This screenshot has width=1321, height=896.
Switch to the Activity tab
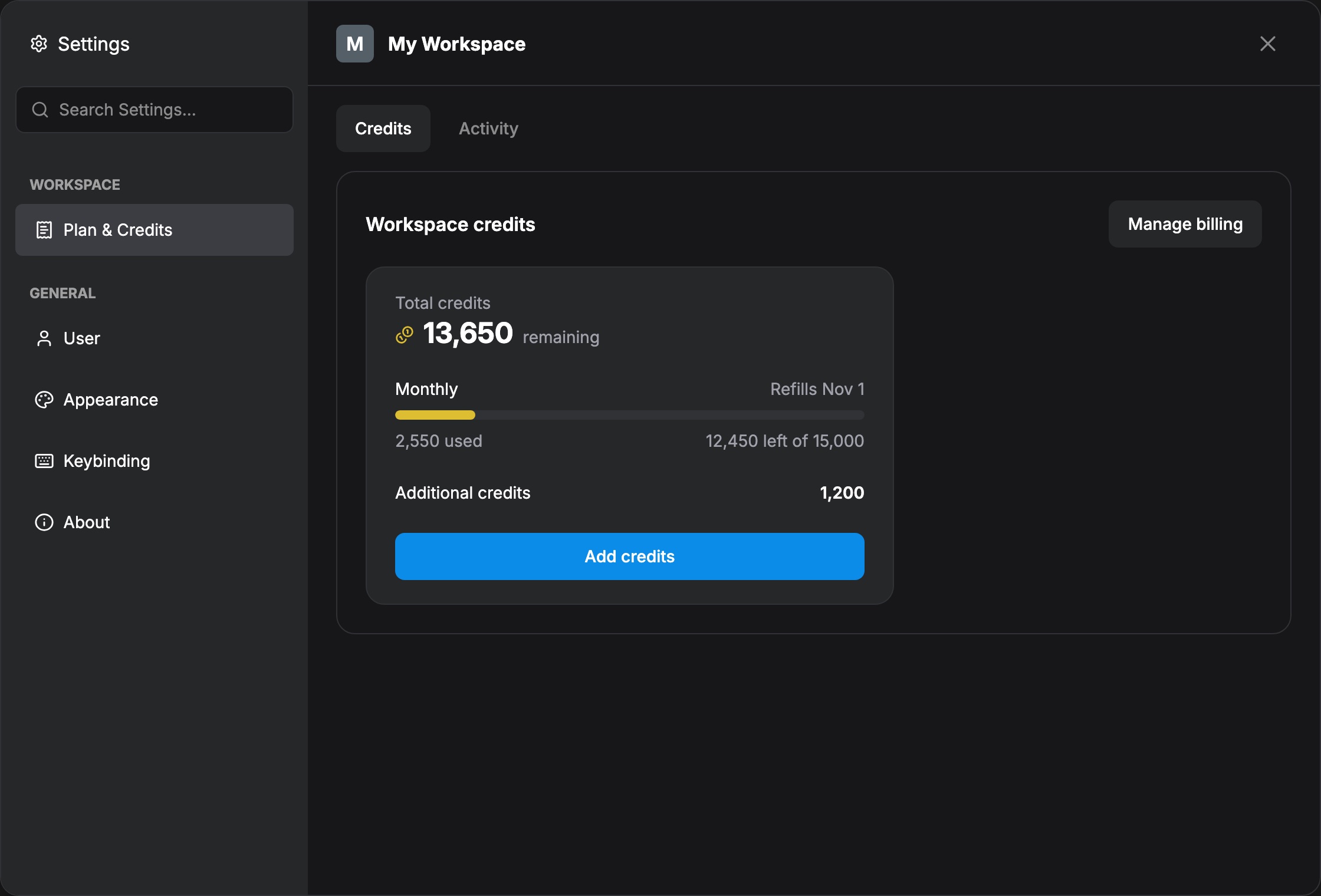tap(489, 129)
